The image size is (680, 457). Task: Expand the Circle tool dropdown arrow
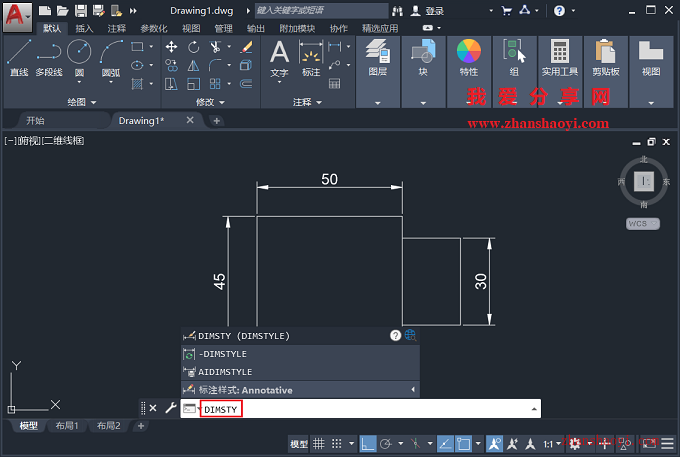point(79,82)
